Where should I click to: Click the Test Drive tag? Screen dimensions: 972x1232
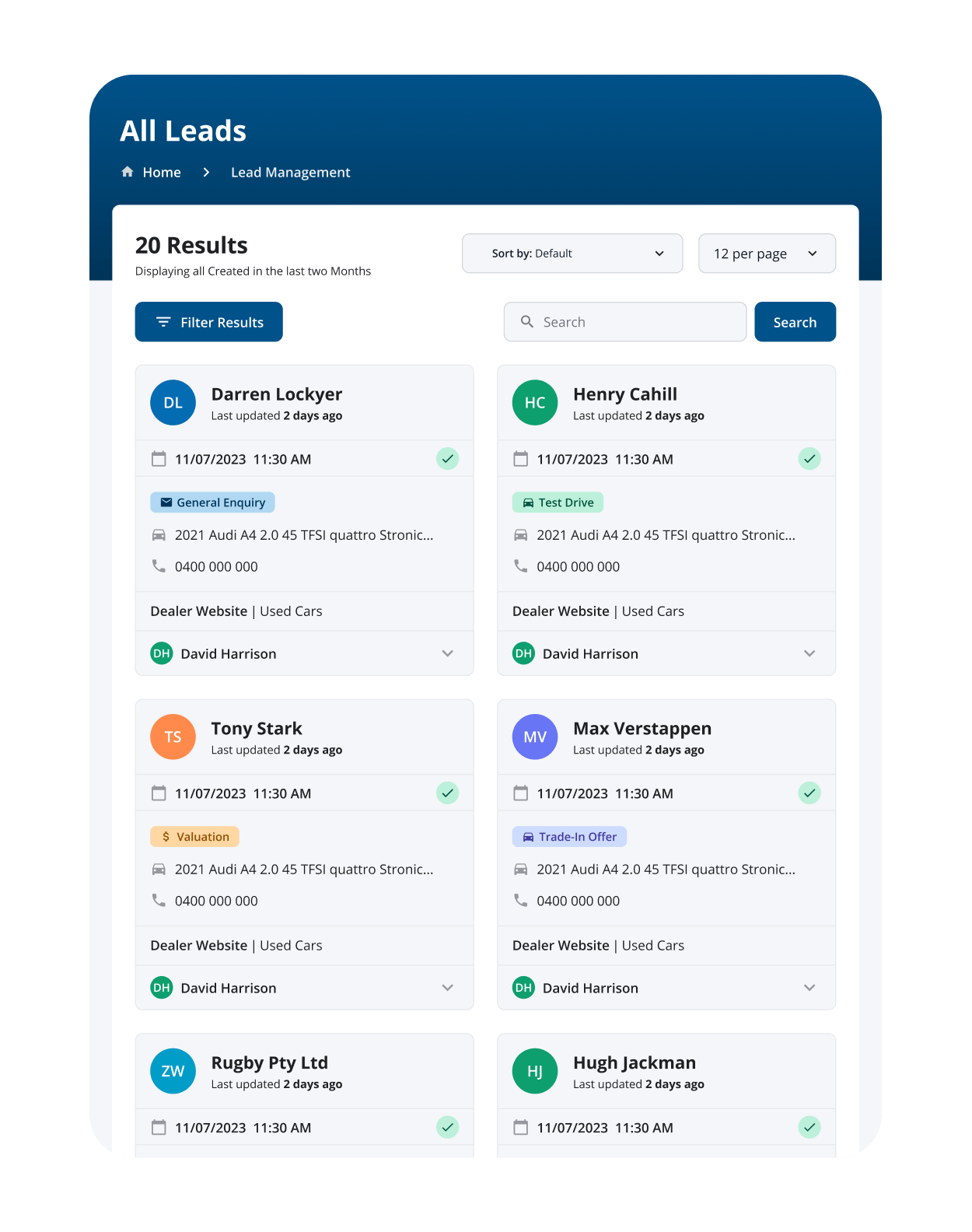point(558,502)
